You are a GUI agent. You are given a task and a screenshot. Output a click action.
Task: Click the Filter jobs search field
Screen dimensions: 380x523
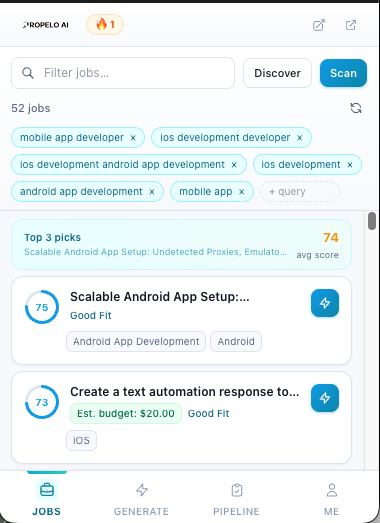pyautogui.click(x=123, y=73)
